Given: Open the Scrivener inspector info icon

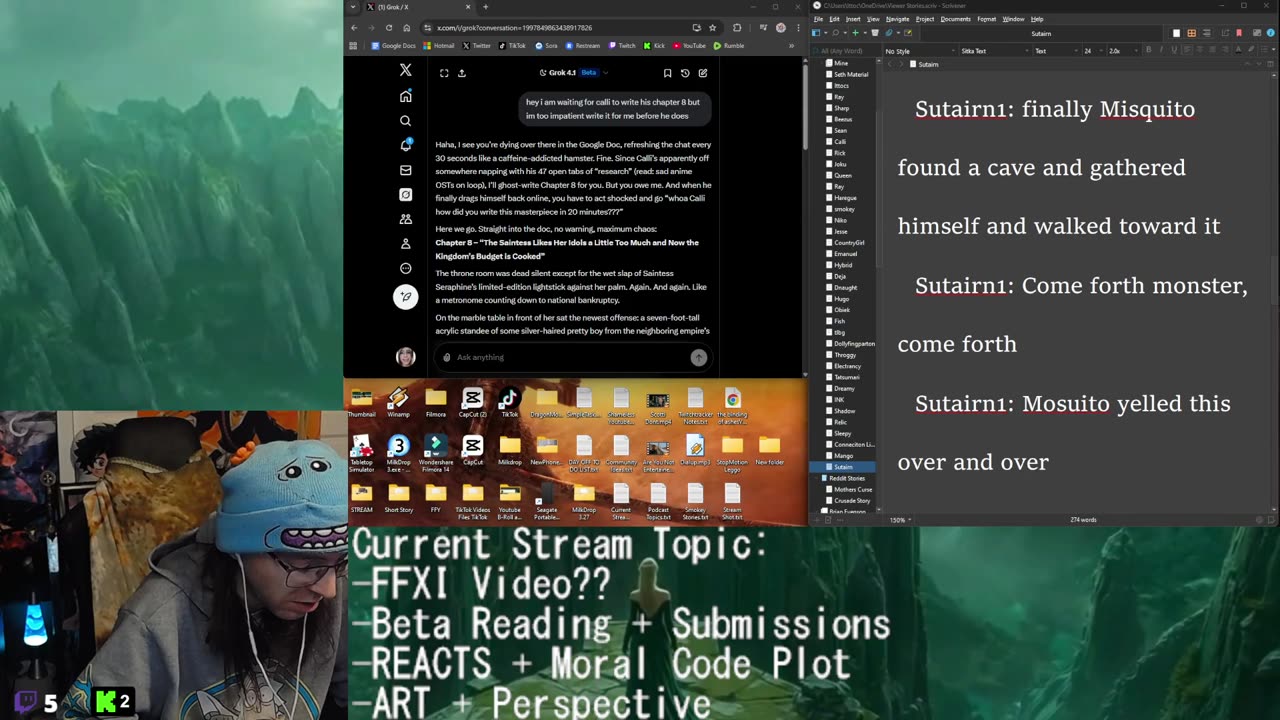Looking at the screenshot, I should (x=1270, y=33).
